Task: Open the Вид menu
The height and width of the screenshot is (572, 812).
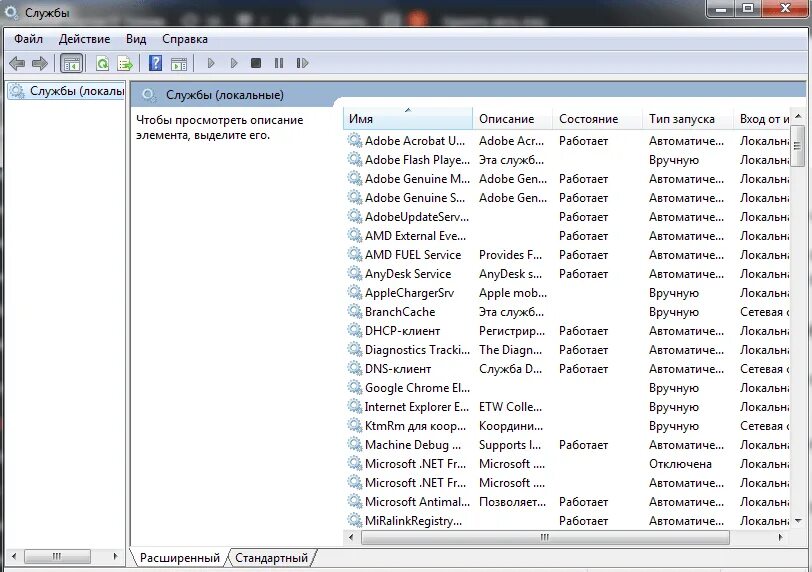Action: [136, 39]
